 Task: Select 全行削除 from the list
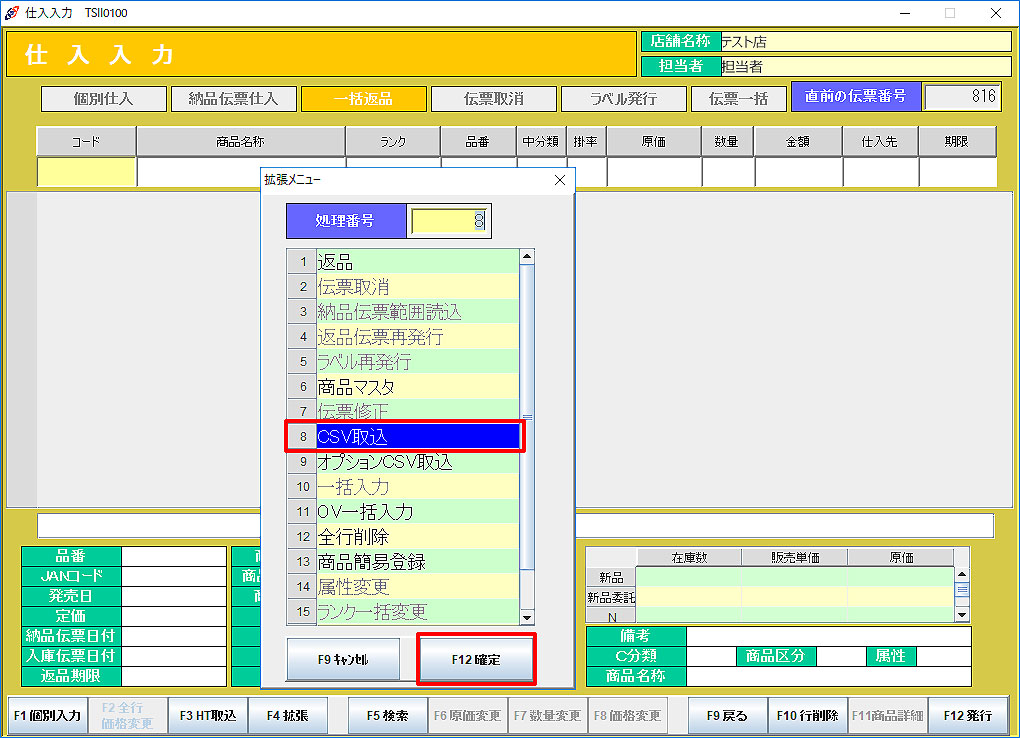click(x=417, y=537)
